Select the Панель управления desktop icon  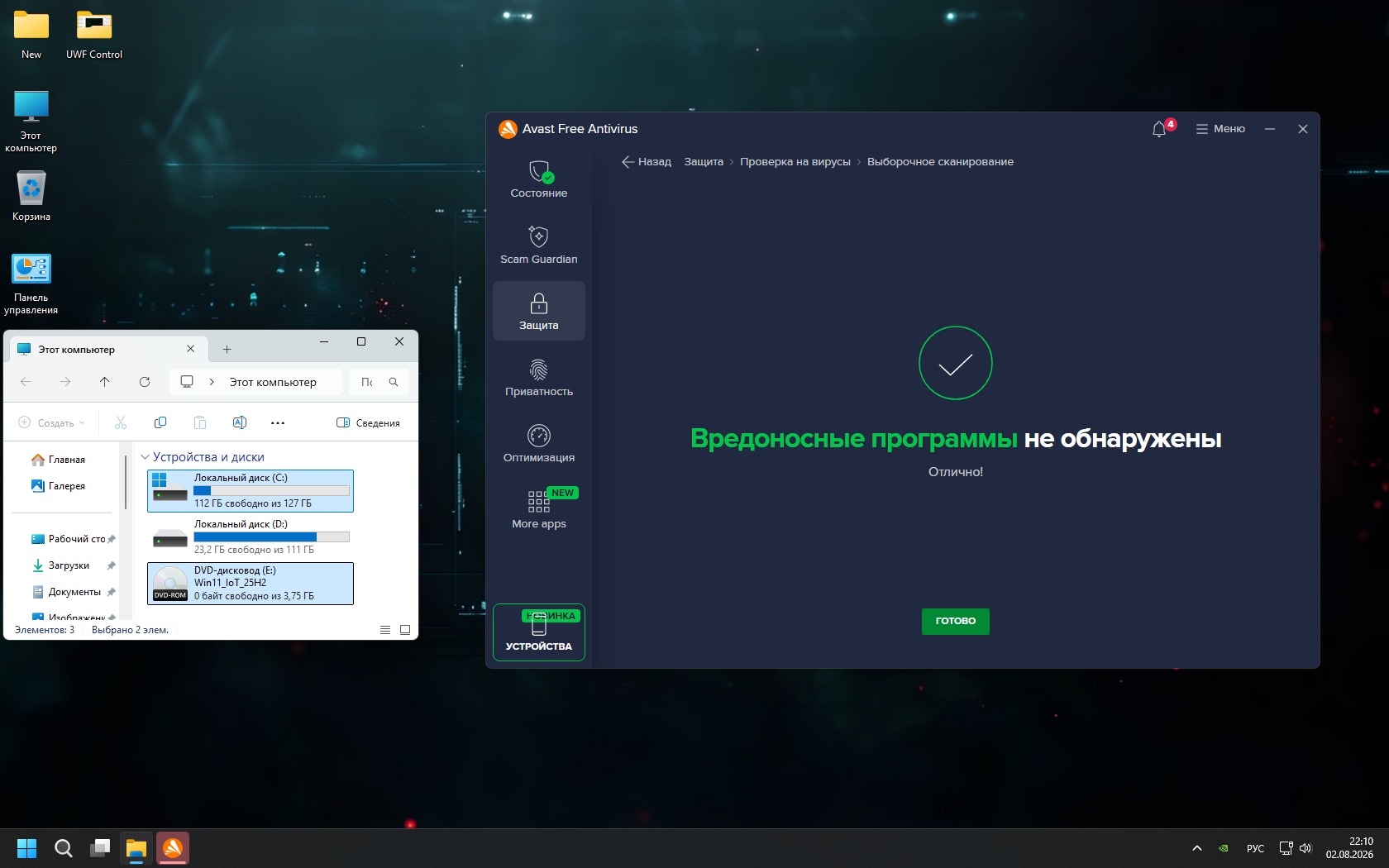click(x=31, y=284)
